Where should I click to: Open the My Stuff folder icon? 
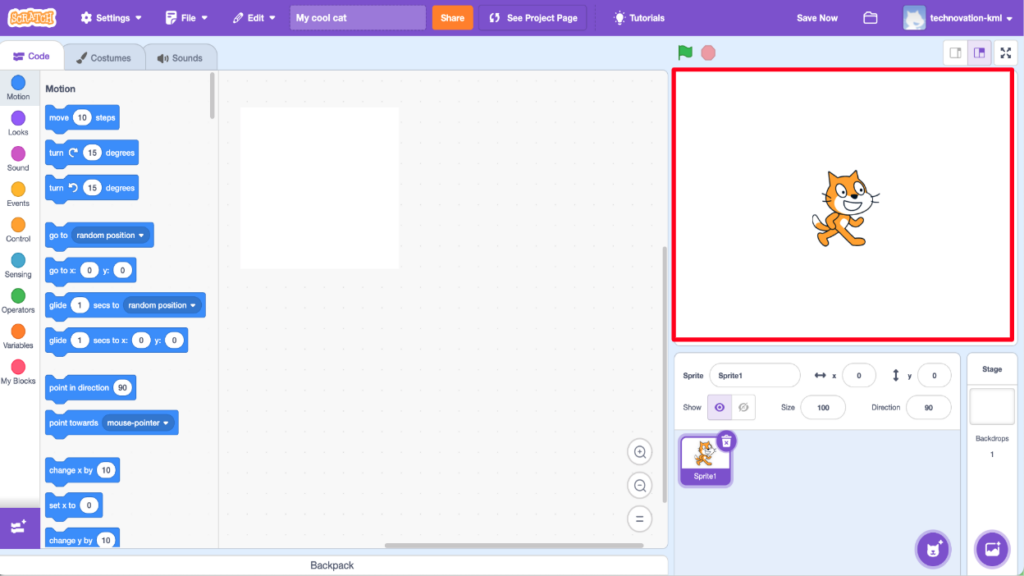coord(870,18)
